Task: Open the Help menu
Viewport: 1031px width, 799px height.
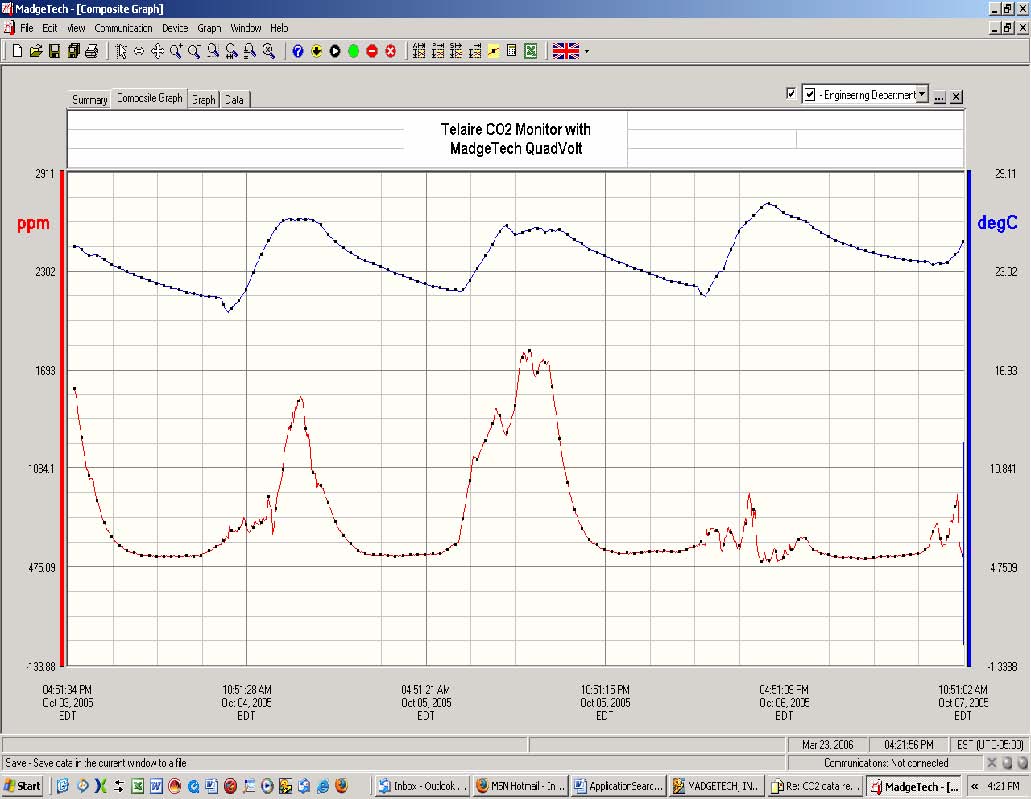Action: 279,28
